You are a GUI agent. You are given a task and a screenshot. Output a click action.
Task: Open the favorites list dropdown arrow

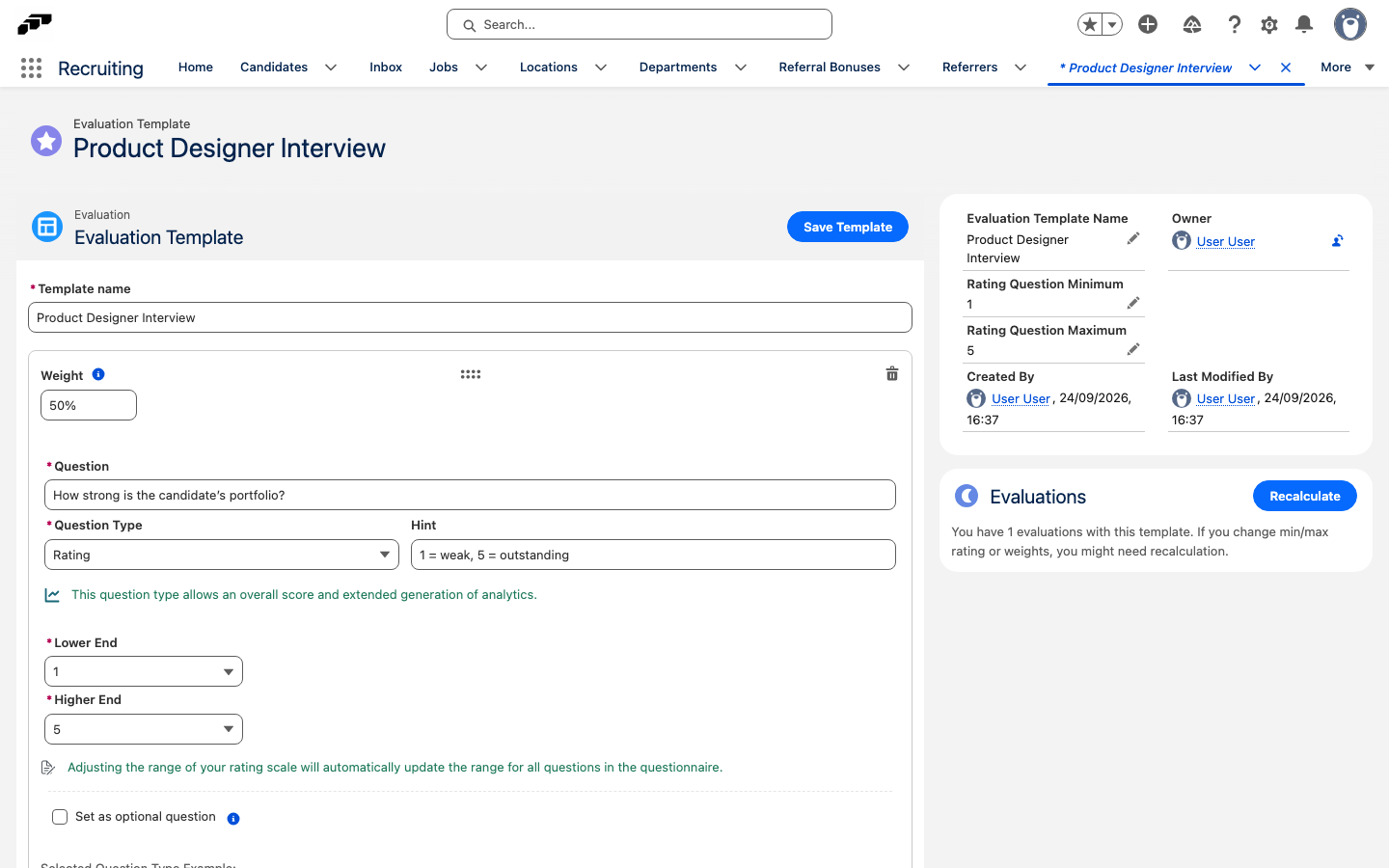[1112, 24]
